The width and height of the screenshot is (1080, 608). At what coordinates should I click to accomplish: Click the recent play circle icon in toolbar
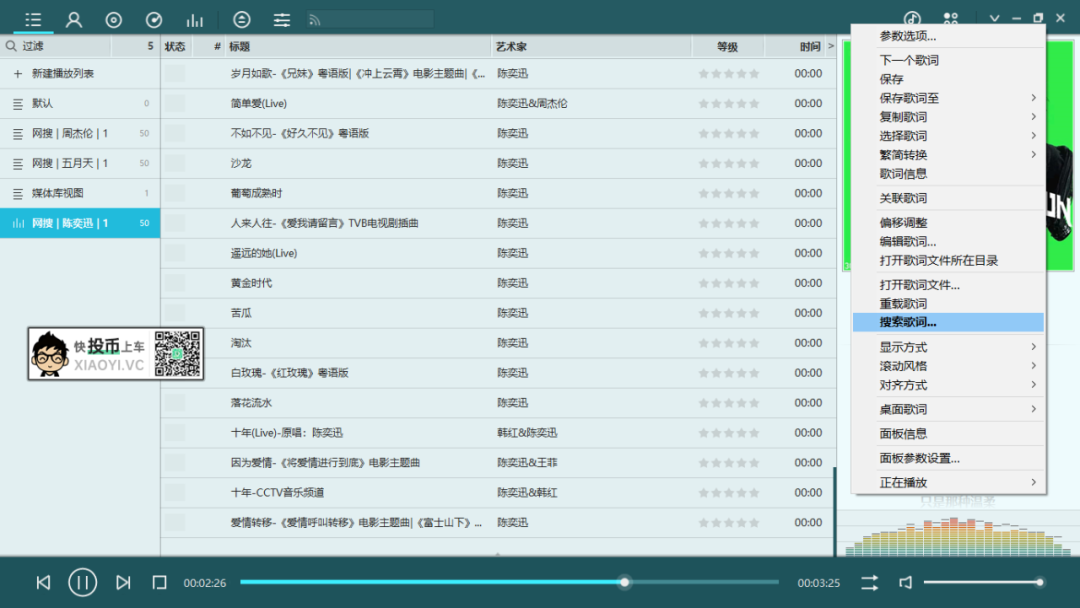(x=153, y=18)
